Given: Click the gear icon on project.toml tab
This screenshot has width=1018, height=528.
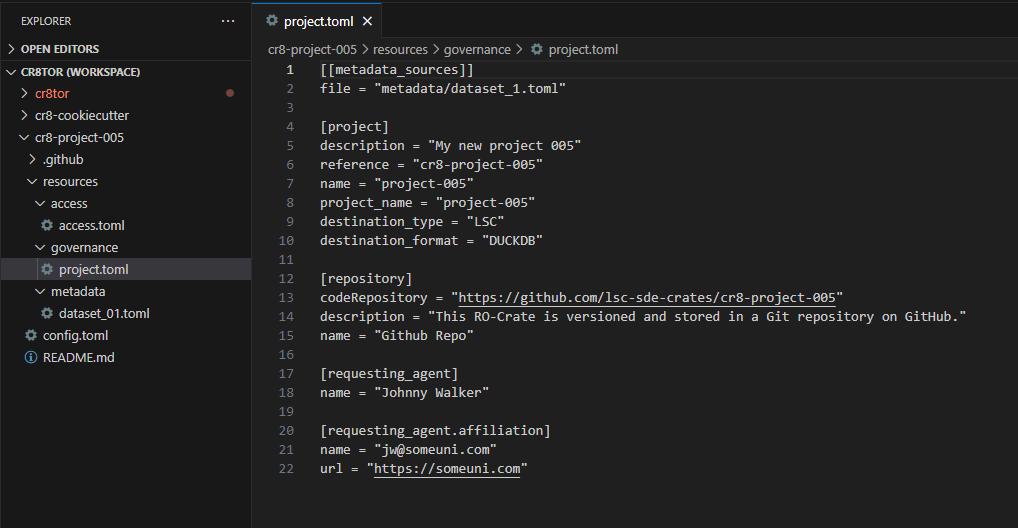Looking at the screenshot, I should (272, 21).
